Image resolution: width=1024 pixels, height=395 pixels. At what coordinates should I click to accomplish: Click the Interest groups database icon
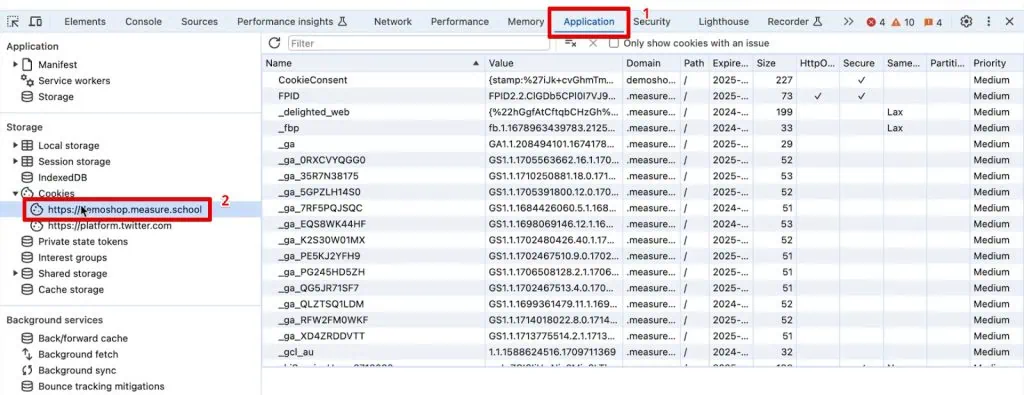tap(27, 257)
